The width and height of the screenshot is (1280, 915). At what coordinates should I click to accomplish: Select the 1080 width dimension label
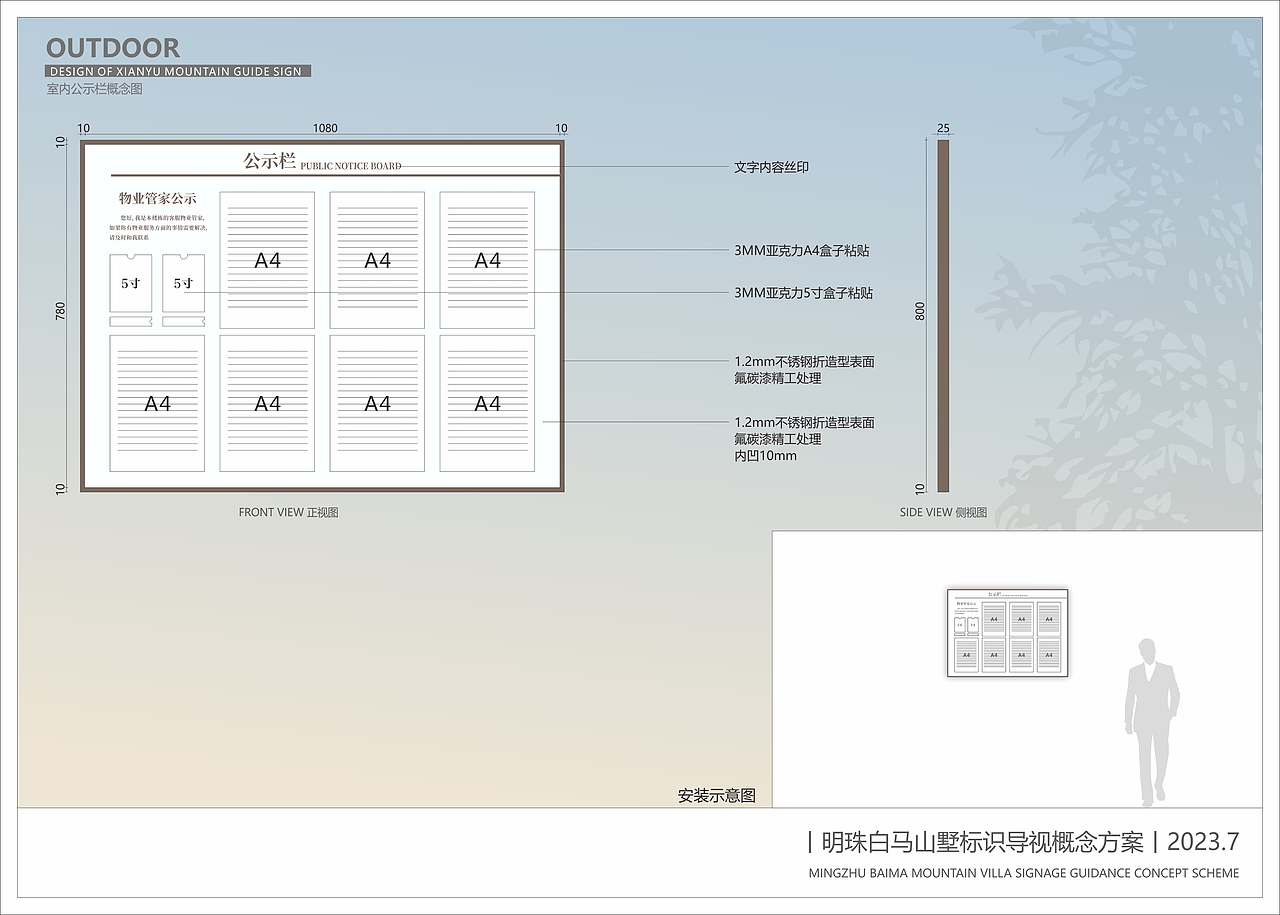coord(325,127)
